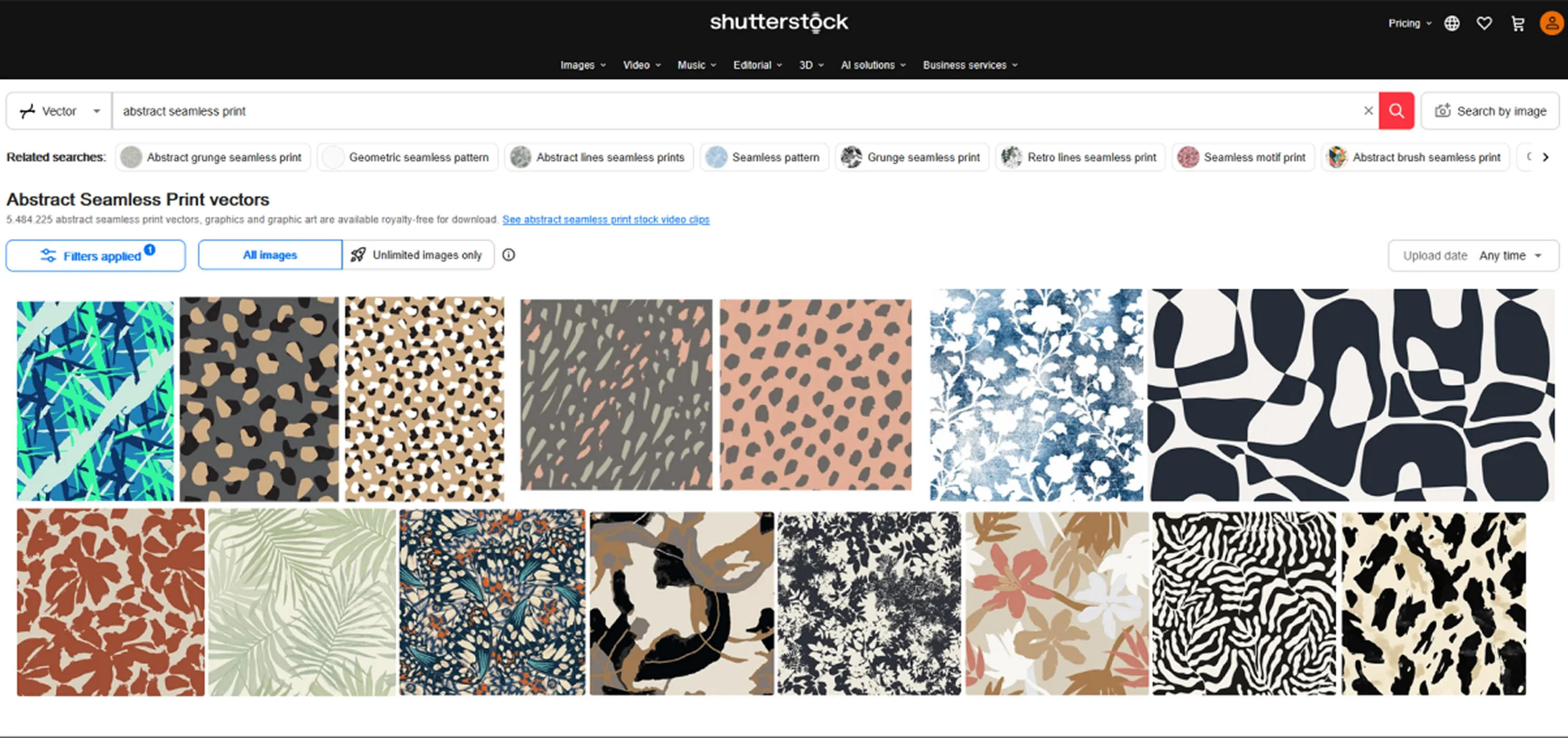Open the tan black-white dotted pattern thumbnail
Image resolution: width=1568 pixels, height=738 pixels.
click(424, 399)
